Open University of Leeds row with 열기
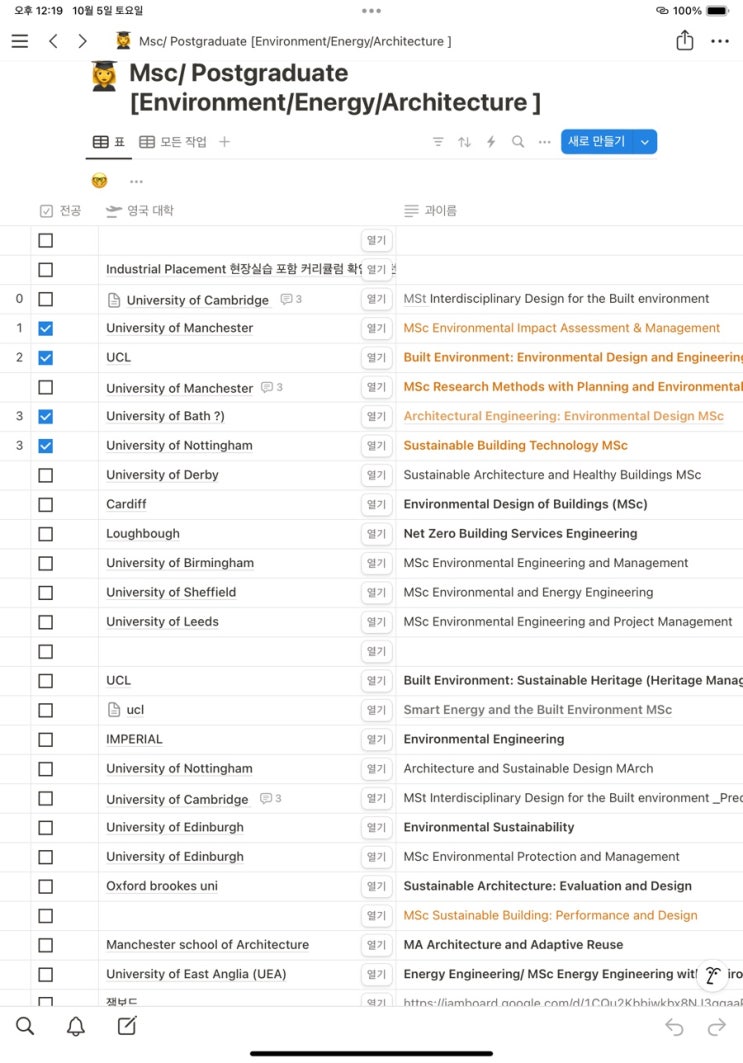The image size is (743, 1063). click(376, 622)
